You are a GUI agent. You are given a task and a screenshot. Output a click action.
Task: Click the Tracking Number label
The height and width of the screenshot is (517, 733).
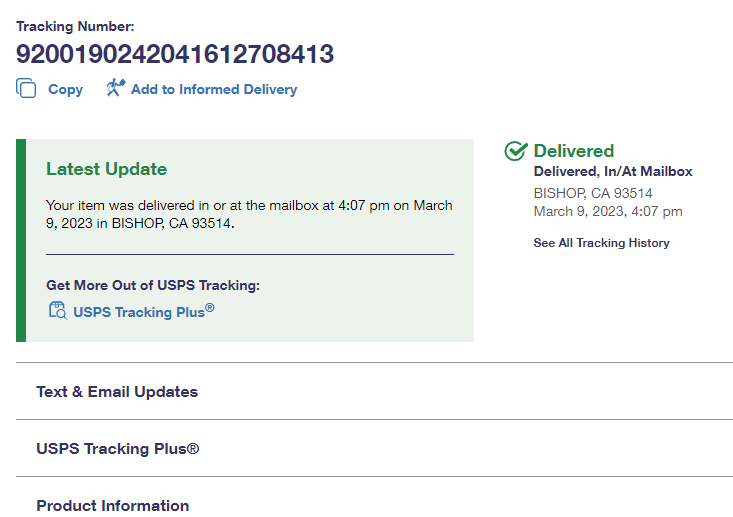pos(75,26)
